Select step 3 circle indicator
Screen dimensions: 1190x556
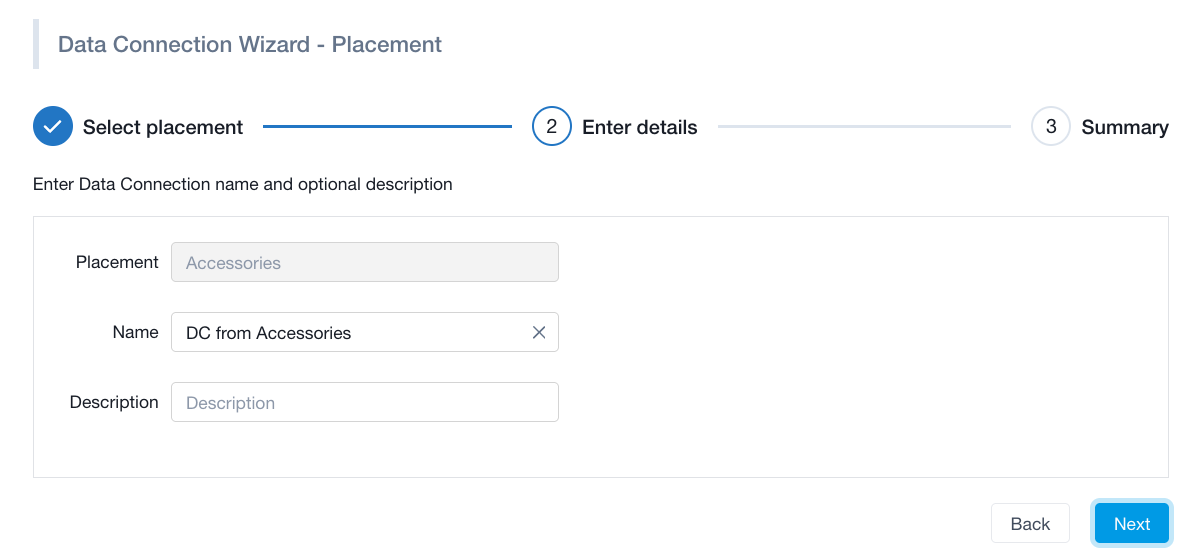(x=1051, y=127)
